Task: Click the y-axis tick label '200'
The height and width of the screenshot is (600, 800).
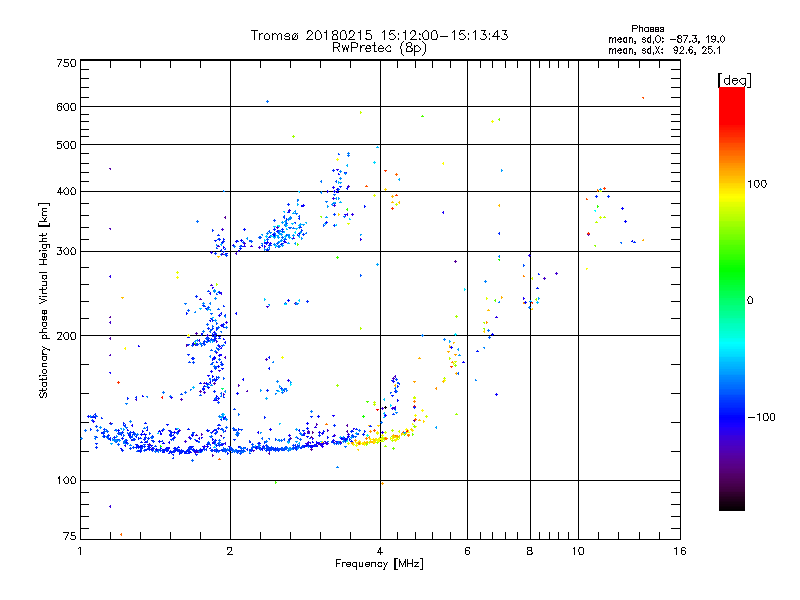Action: tap(66, 336)
